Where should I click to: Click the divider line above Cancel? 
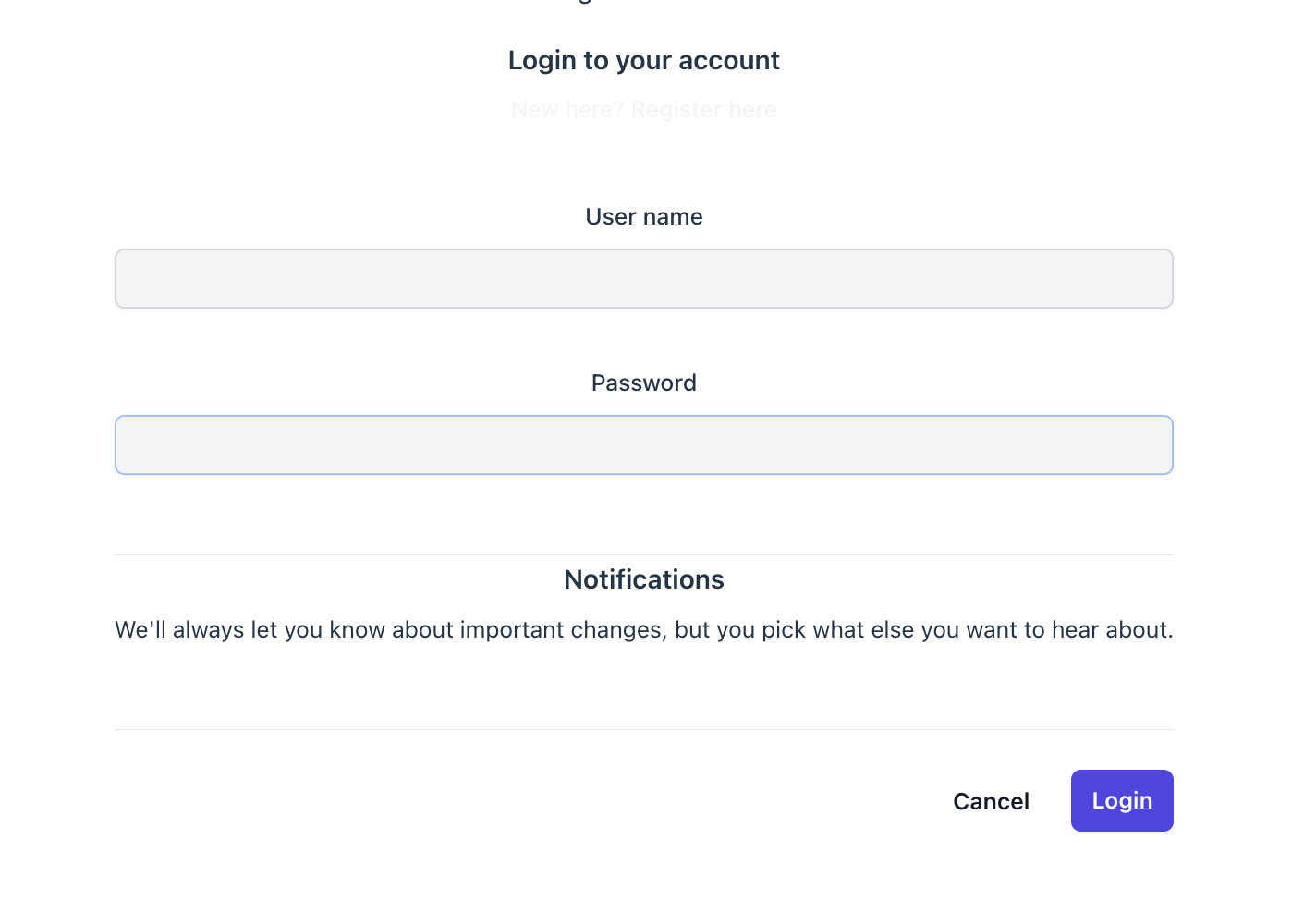643,729
